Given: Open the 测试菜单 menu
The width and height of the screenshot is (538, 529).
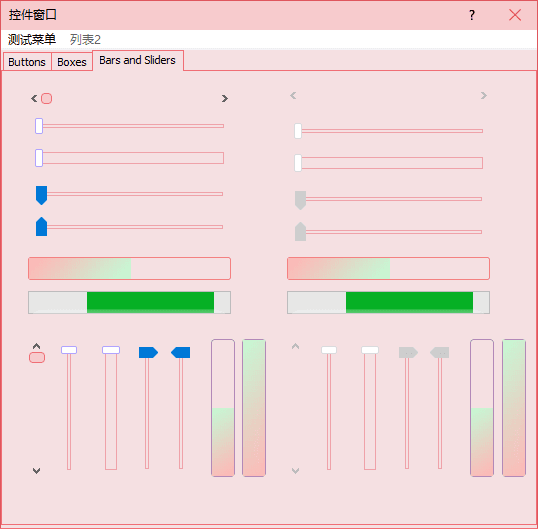Looking at the screenshot, I should [x=32, y=39].
